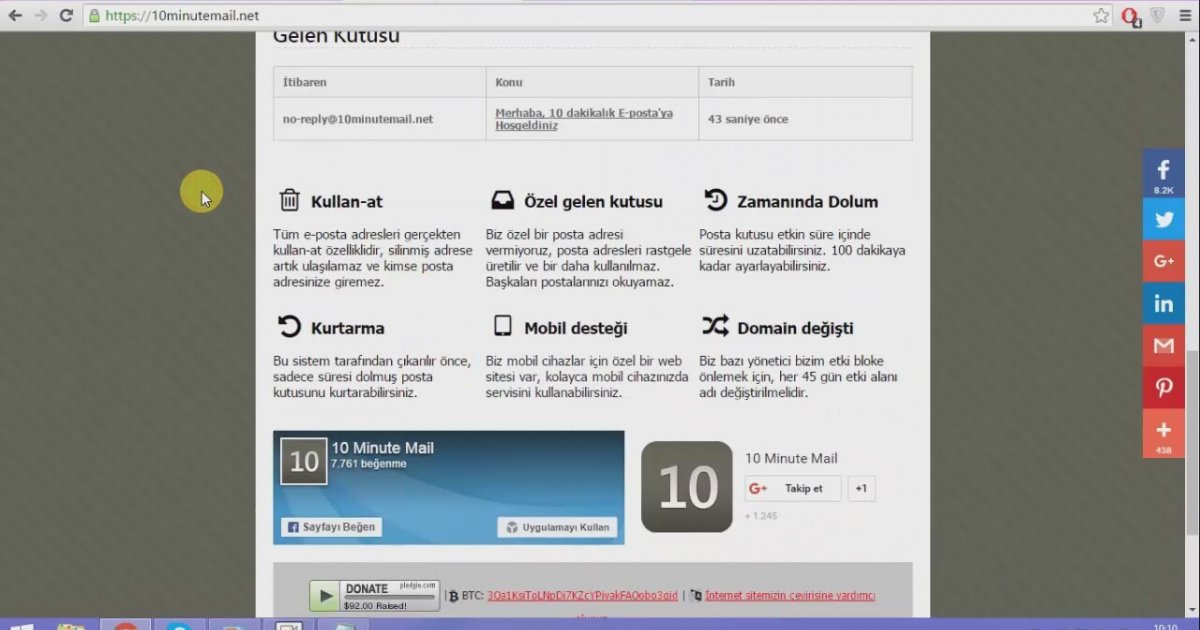Click the large Google+ '10' logo
The height and width of the screenshot is (630, 1200).
(x=687, y=487)
